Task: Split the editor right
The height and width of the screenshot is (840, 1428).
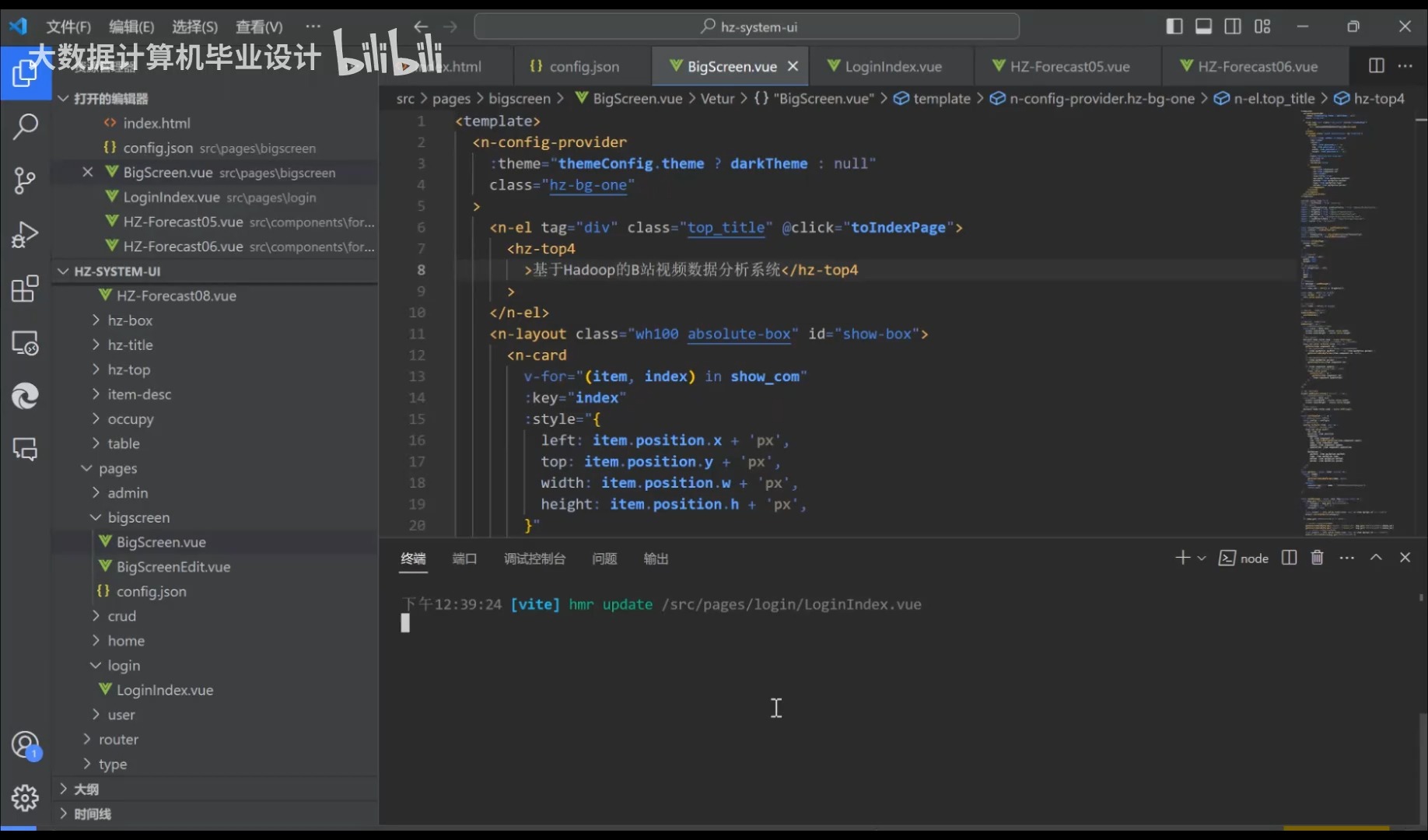Action: click(1376, 66)
